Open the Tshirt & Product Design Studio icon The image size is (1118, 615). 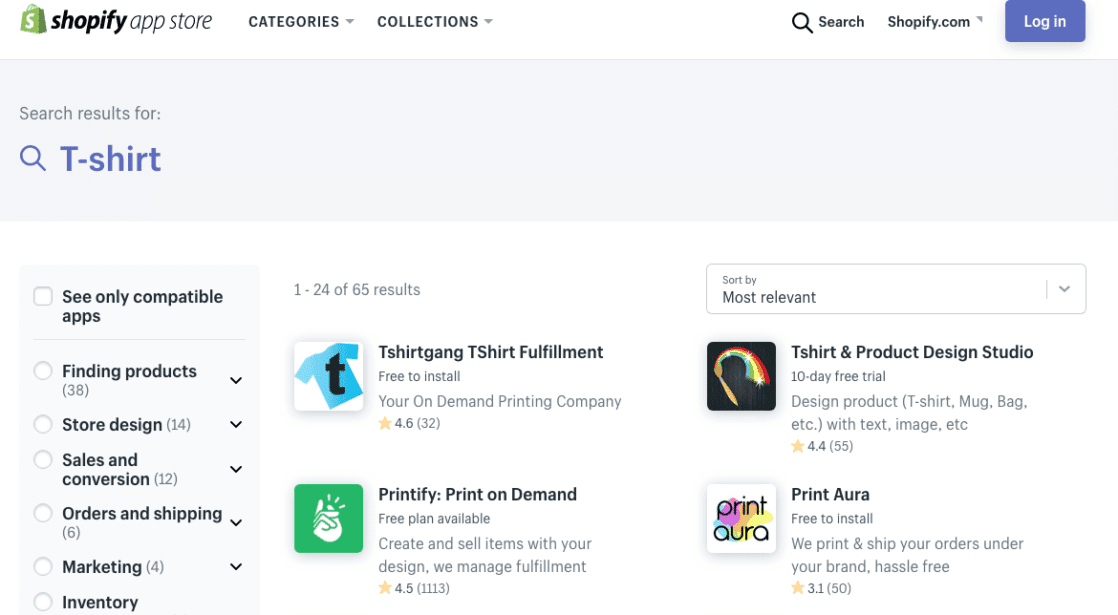coord(742,376)
